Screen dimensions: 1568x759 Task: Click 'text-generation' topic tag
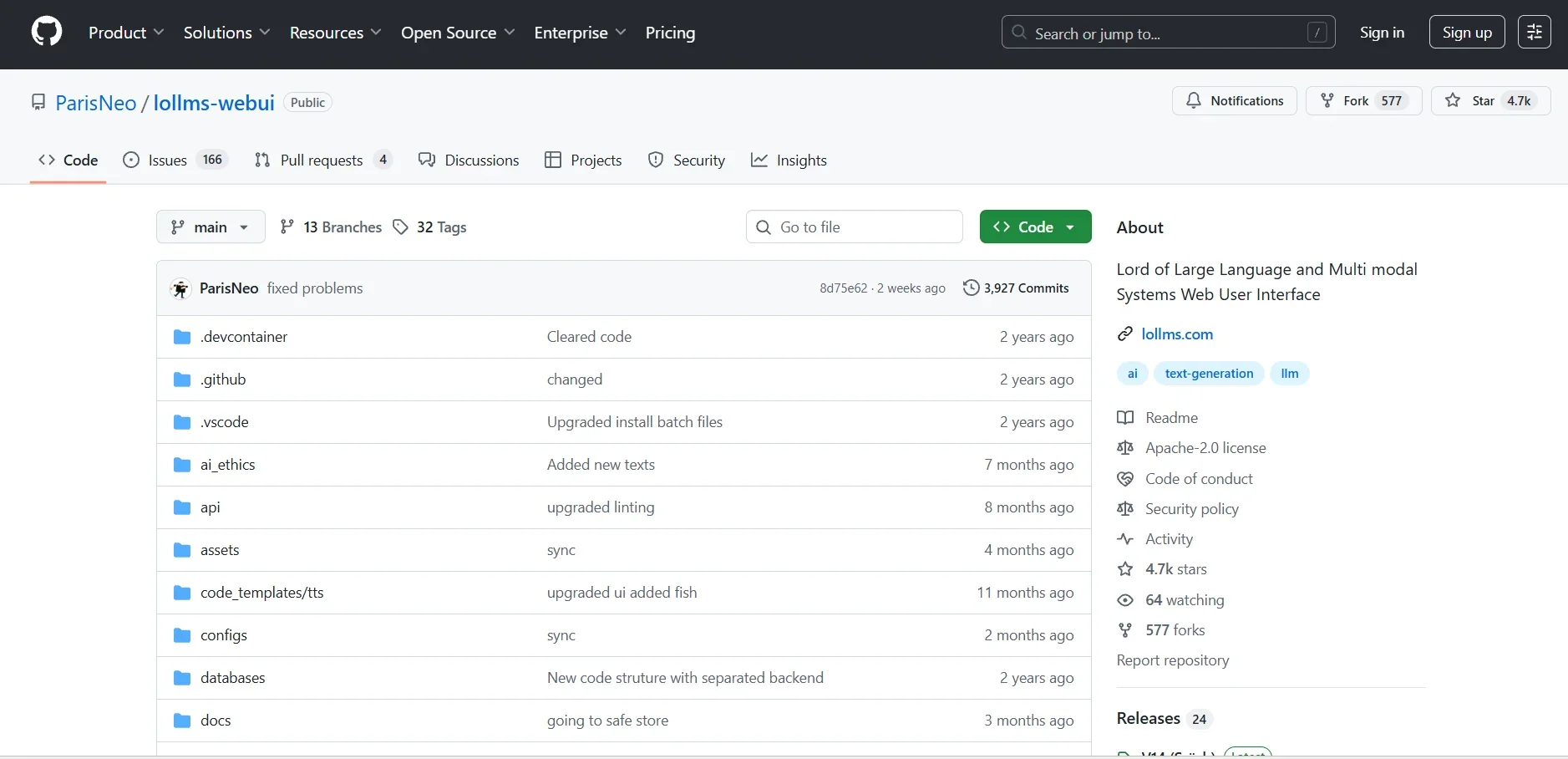pyautogui.click(x=1209, y=374)
